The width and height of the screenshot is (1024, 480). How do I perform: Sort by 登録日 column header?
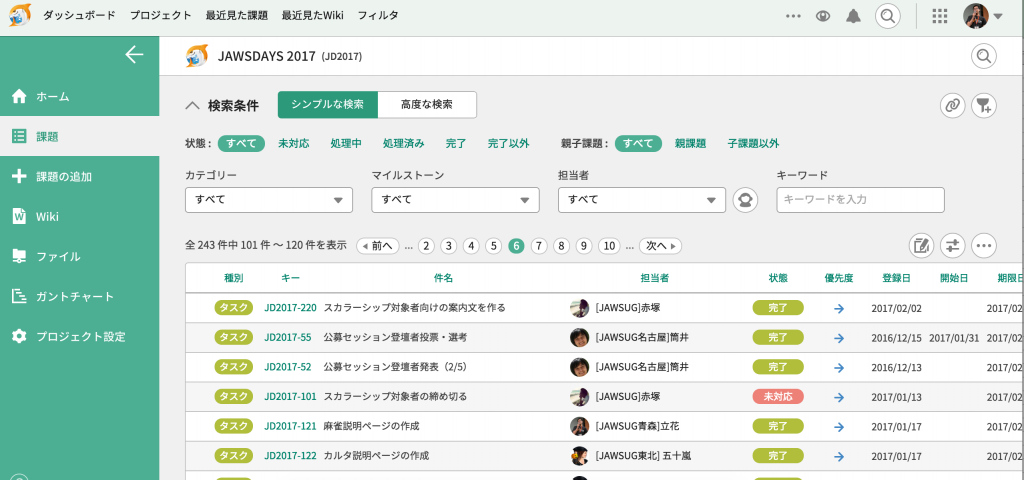(896, 278)
